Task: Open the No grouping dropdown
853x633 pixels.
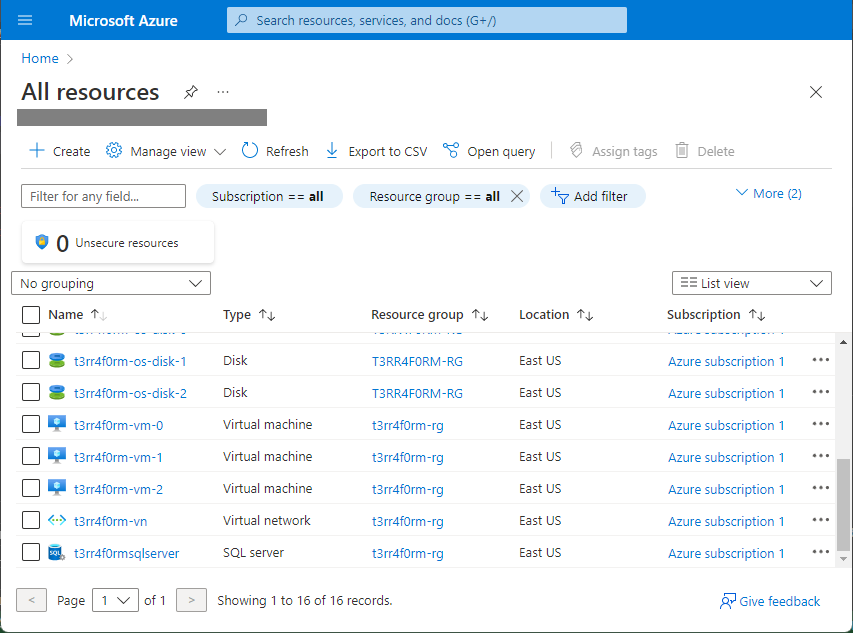Action: coord(111,283)
